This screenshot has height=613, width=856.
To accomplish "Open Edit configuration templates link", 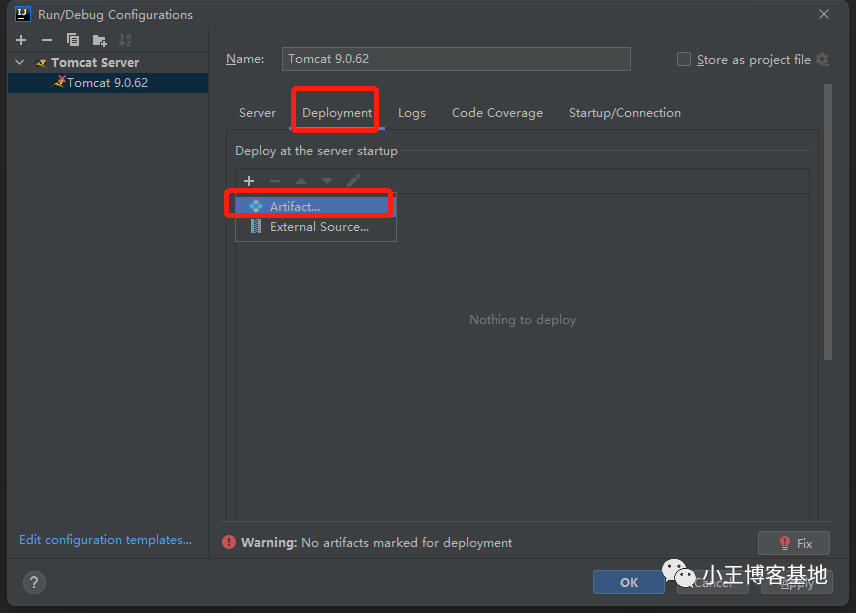I will pos(105,540).
